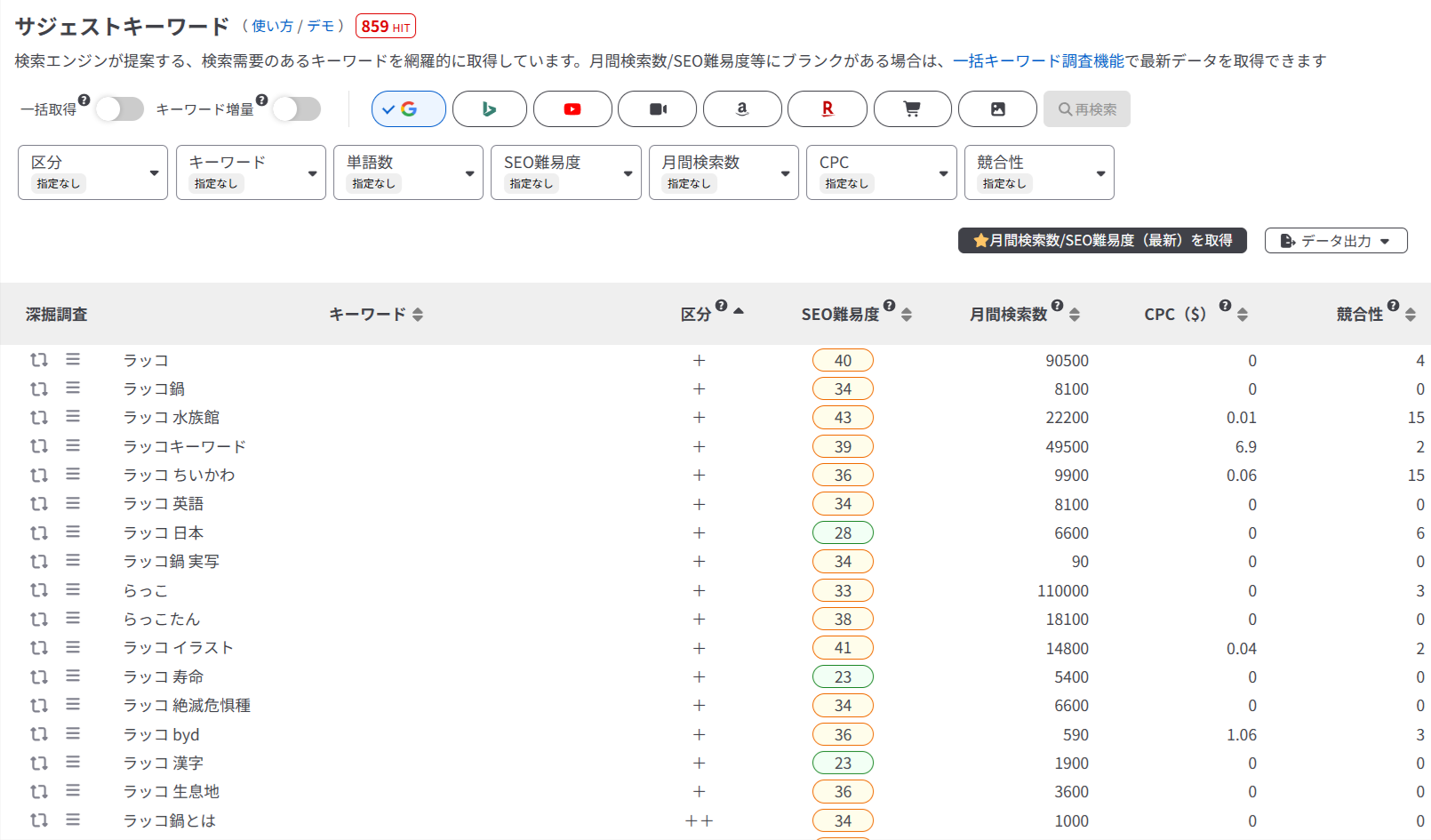Open the 一括キーワード調査機能 link
Screen dimensions: 1431x840
click(1038, 60)
